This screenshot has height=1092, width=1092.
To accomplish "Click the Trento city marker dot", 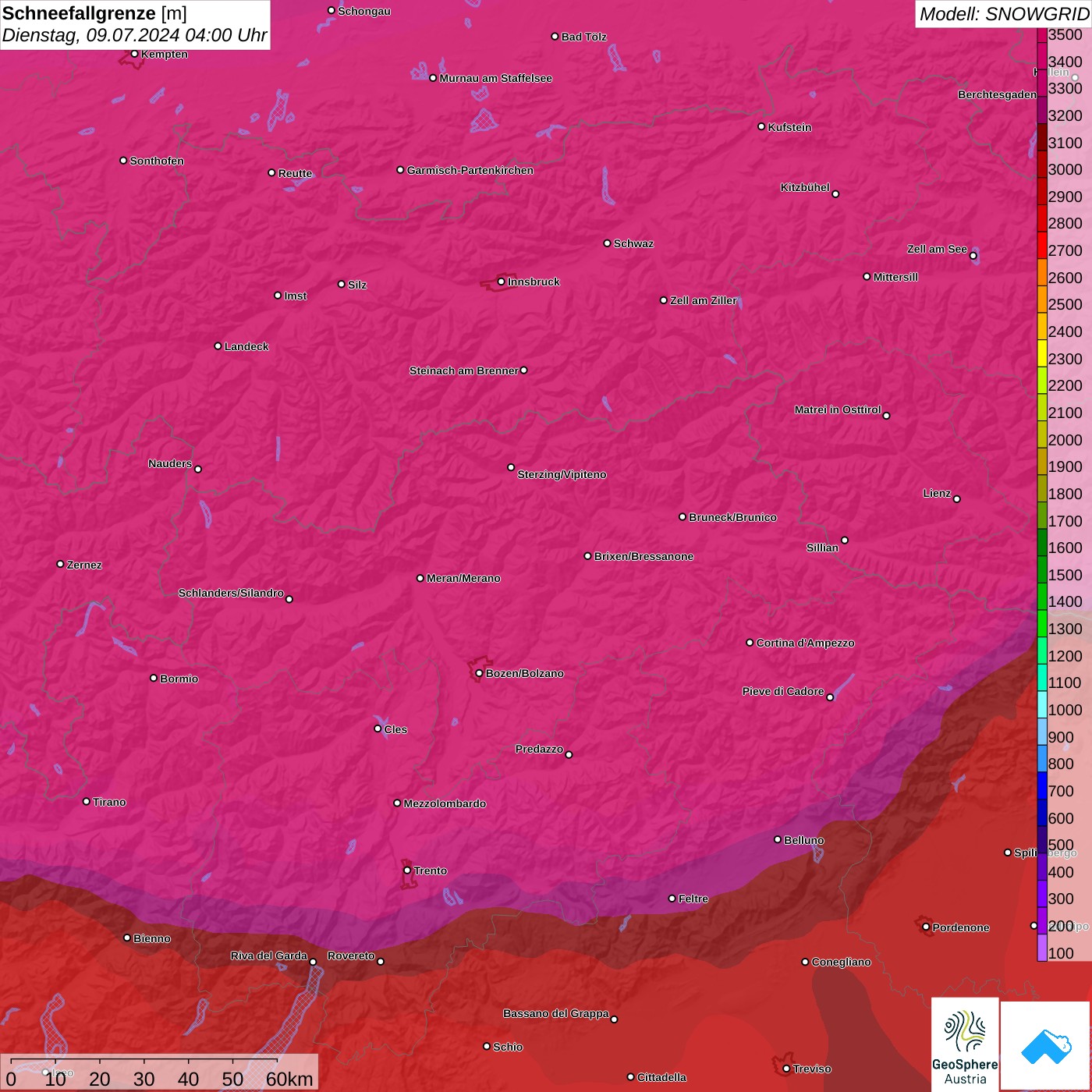I will click(x=407, y=870).
